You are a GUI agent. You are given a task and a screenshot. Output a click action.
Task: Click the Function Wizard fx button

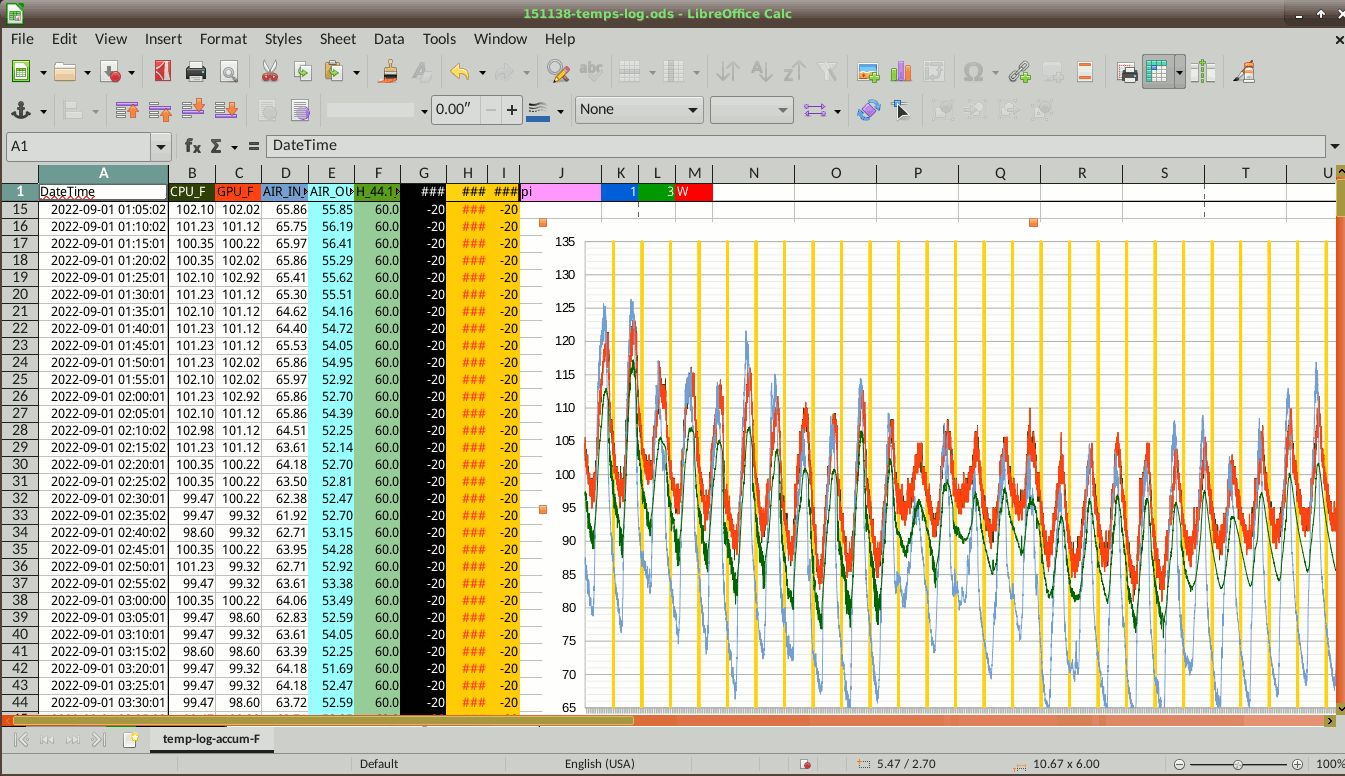(193, 146)
